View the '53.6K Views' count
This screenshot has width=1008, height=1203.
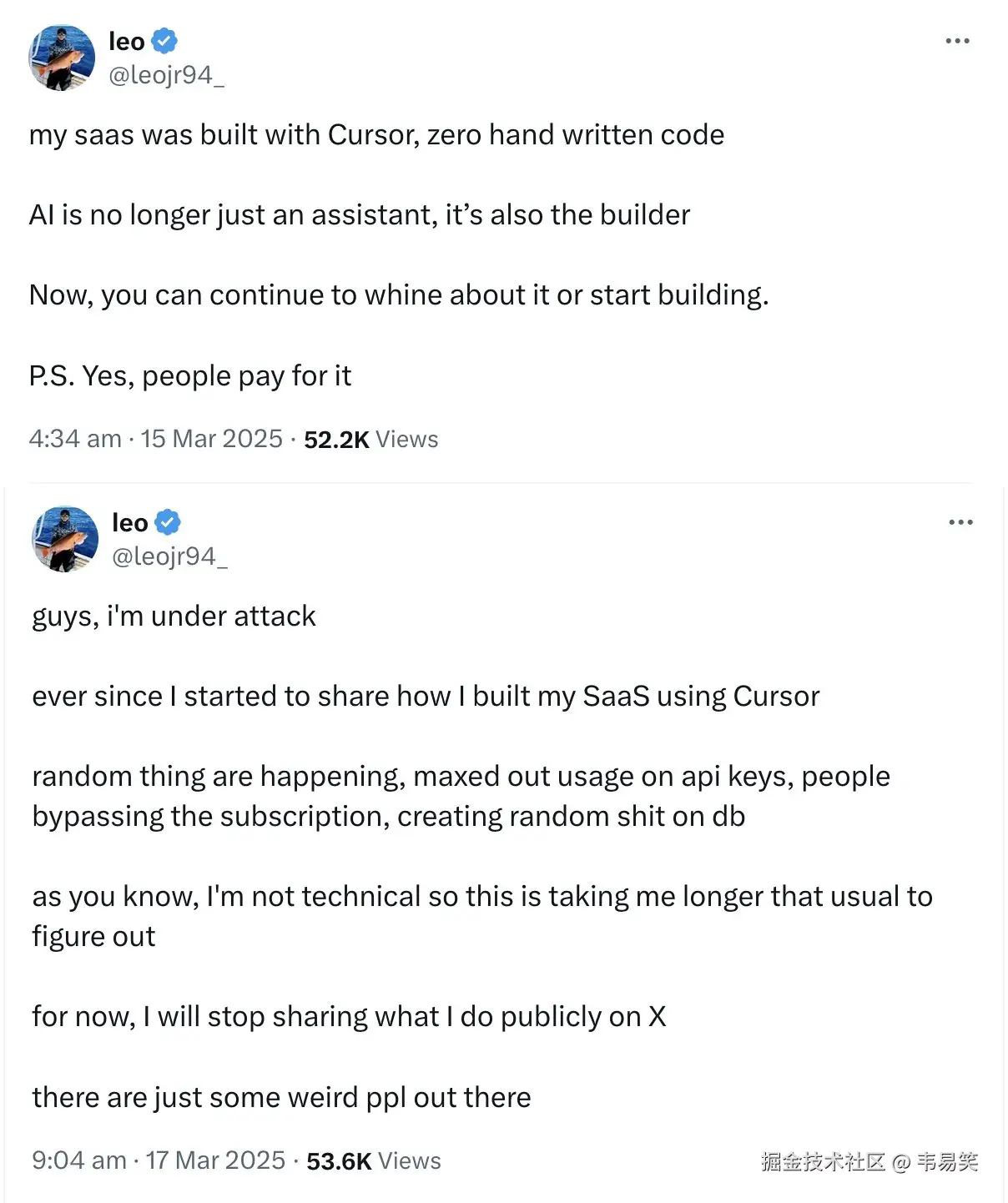tap(374, 1160)
